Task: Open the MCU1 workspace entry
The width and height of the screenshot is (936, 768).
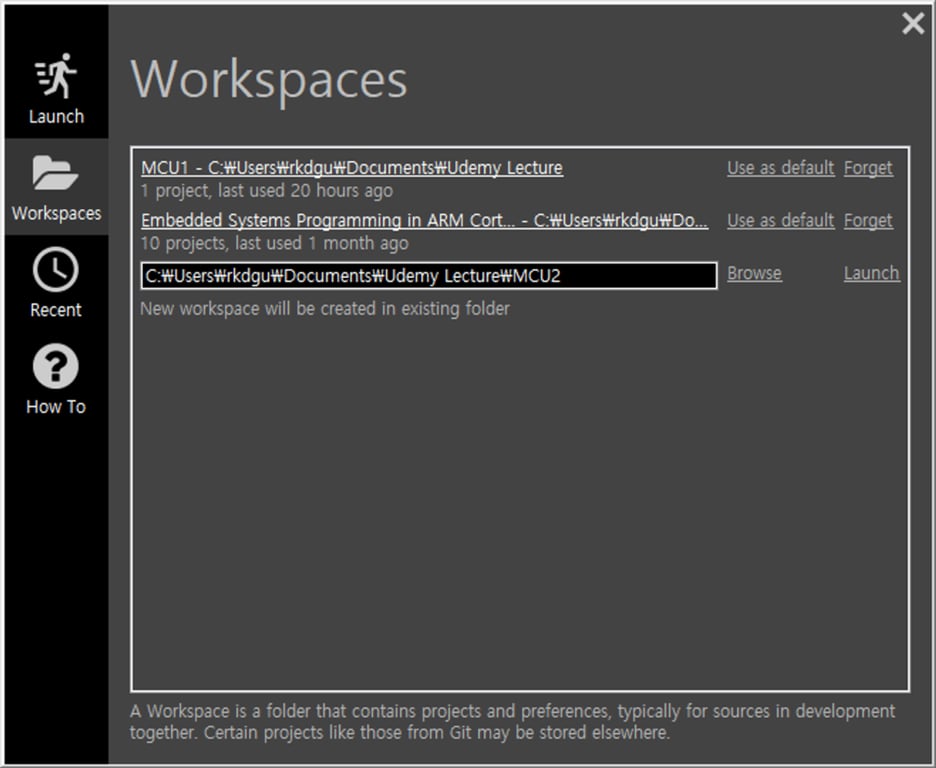Action: pyautogui.click(x=352, y=167)
